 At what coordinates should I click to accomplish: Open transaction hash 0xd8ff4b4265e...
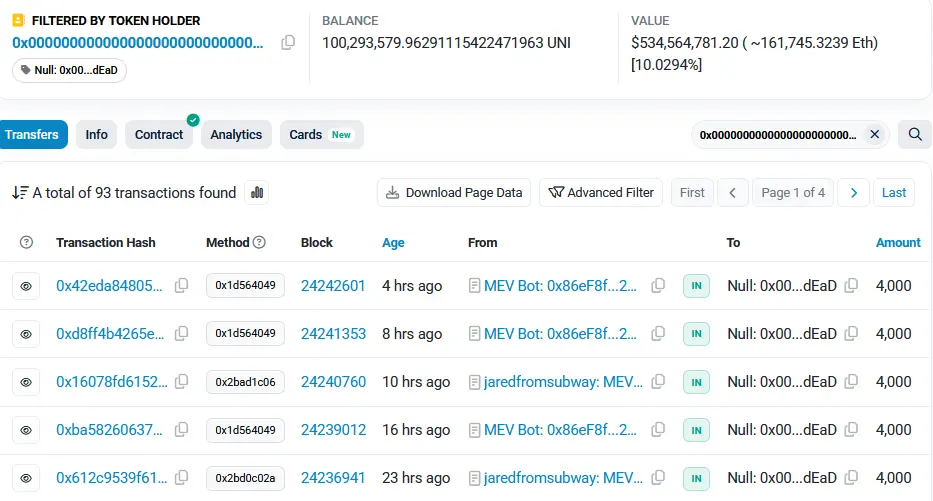coord(110,334)
